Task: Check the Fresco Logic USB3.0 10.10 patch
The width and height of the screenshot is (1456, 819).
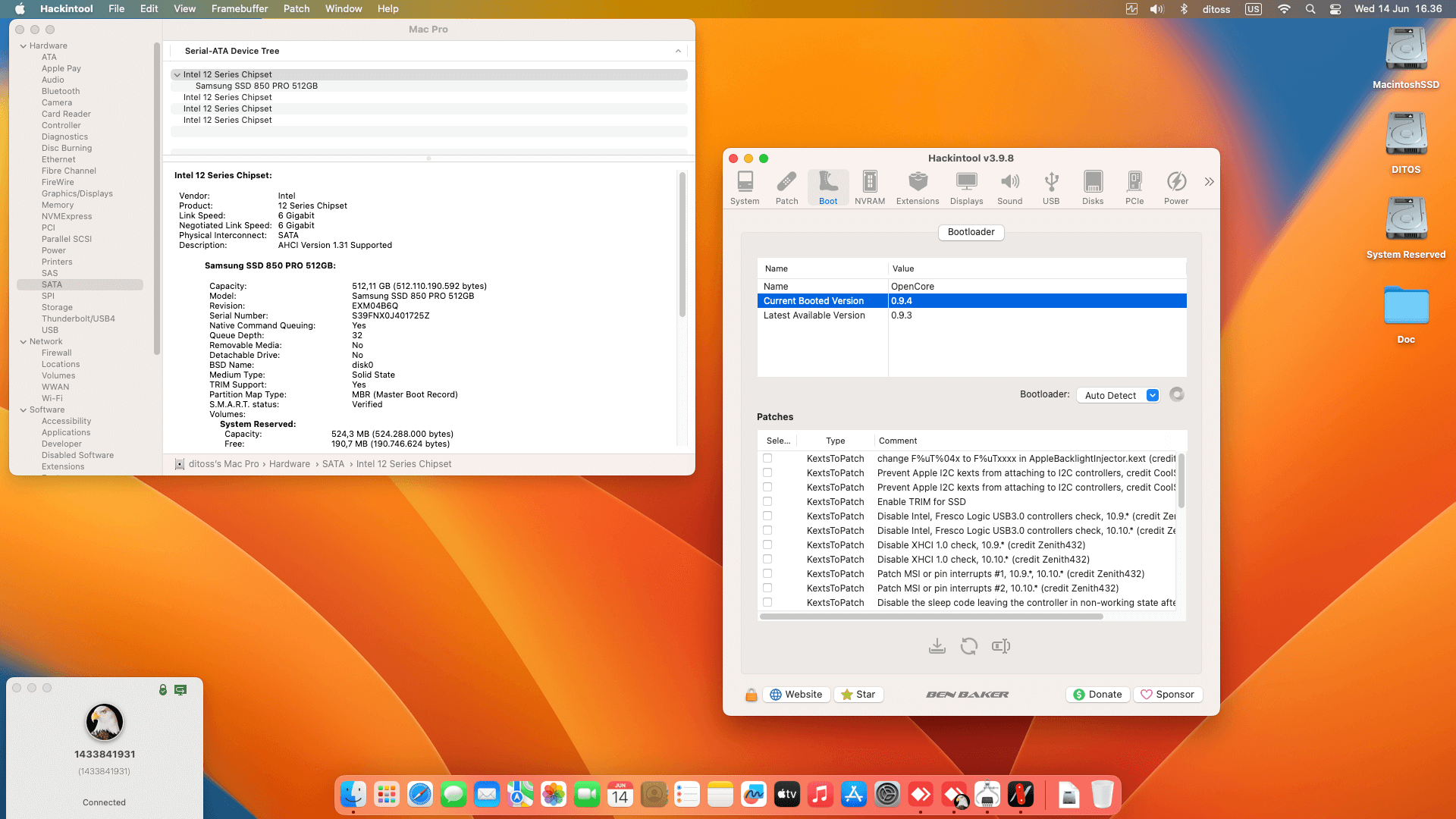Action: [x=767, y=530]
